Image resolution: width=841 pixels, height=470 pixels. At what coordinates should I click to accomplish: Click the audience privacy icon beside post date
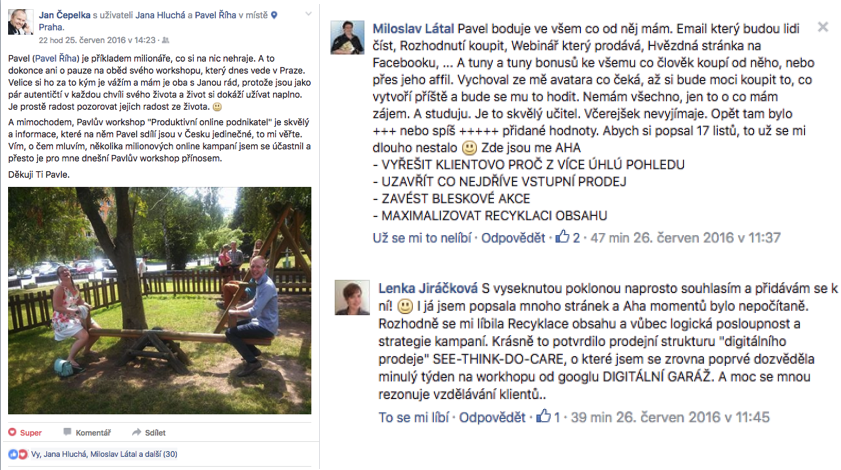click(166, 40)
